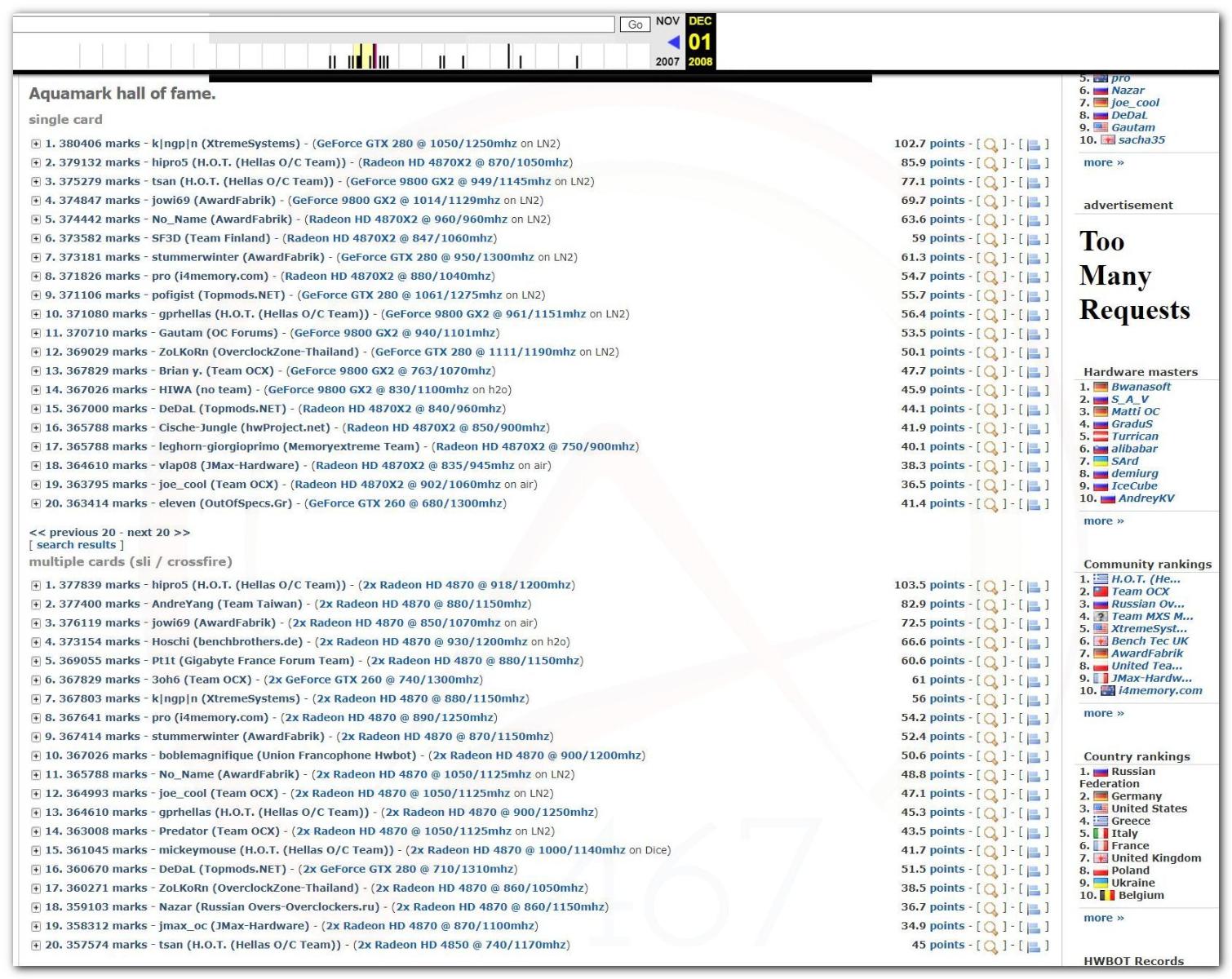Click the Go button in Wayback toolbar
Screen dimensions: 1232x979
[635, 24]
